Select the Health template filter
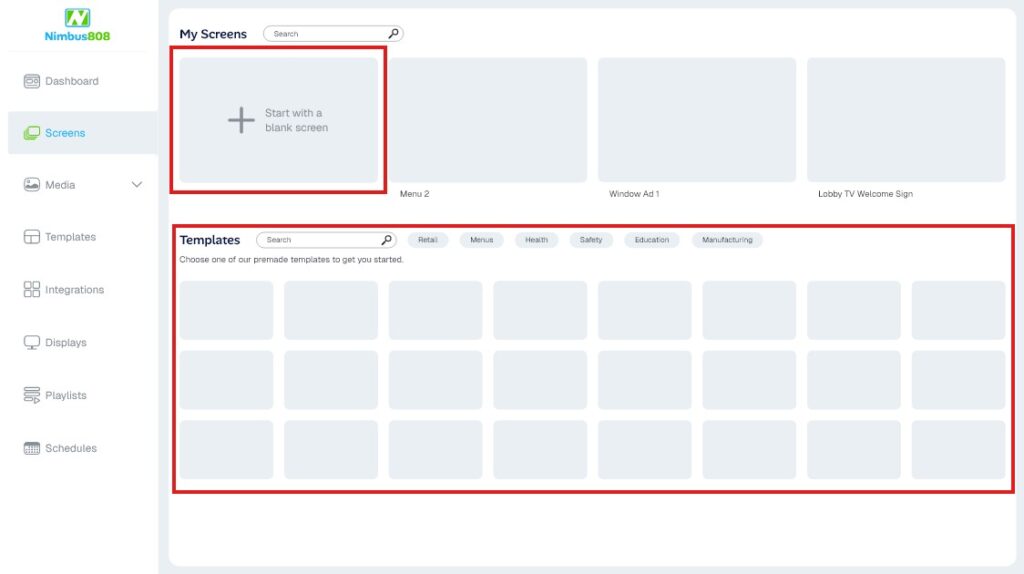1024x574 pixels. coord(536,240)
